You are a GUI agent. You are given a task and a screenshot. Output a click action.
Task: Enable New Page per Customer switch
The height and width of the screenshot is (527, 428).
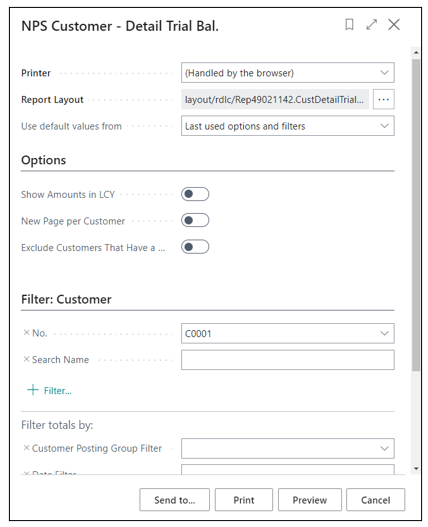[195, 220]
